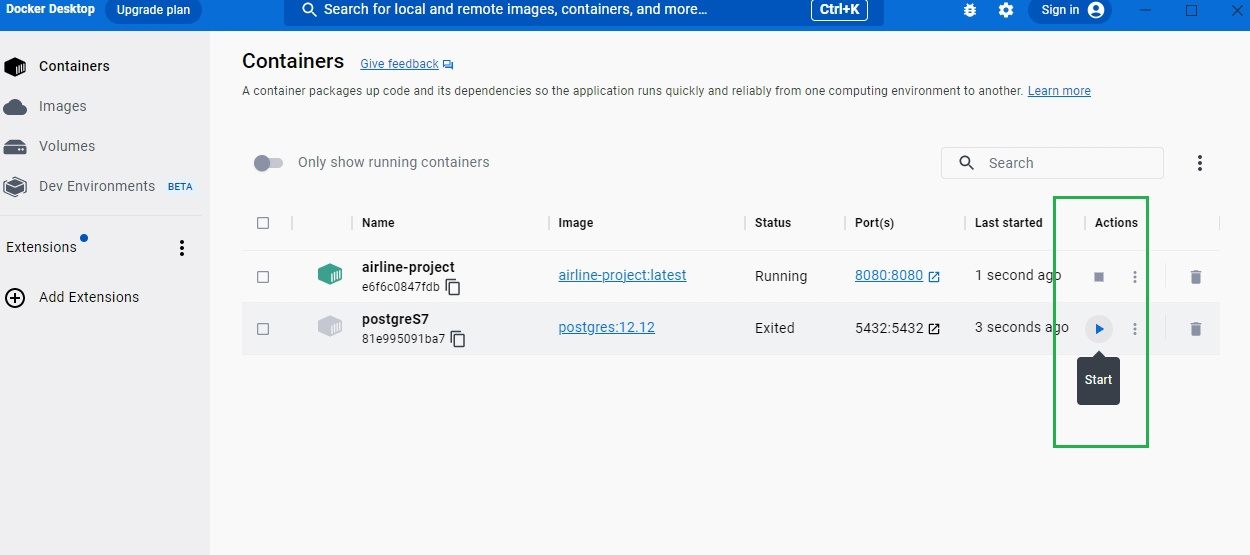
Task: Open the troubleshoot bug icon
Action: pyautogui.click(x=970, y=10)
